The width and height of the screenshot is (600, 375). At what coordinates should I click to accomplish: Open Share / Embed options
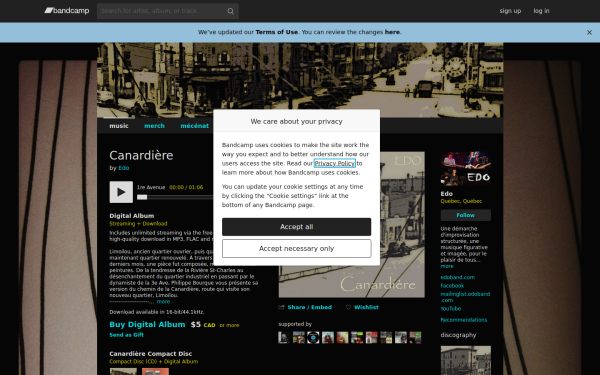(x=310, y=307)
